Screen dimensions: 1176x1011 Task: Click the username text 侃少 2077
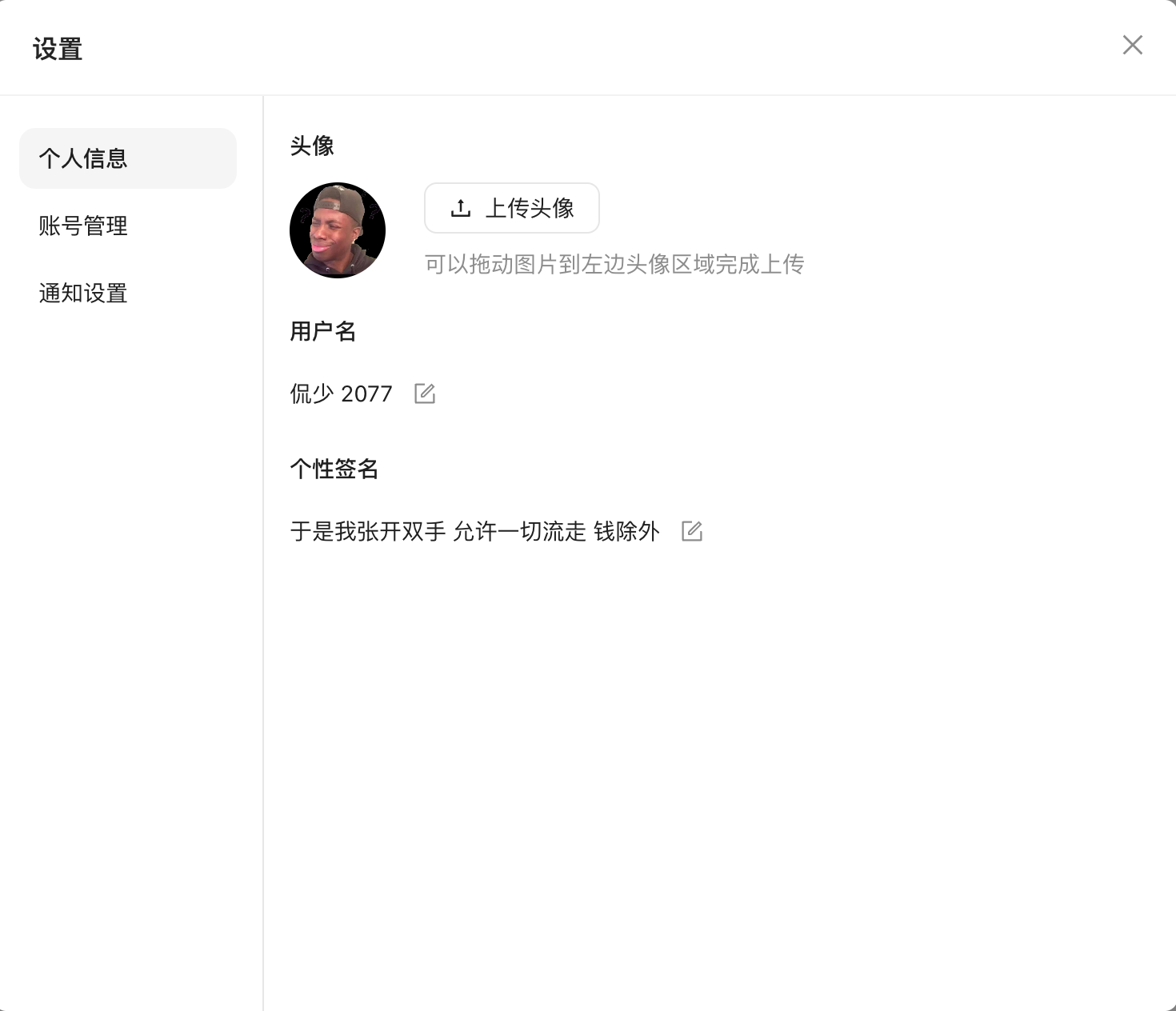[x=342, y=394]
